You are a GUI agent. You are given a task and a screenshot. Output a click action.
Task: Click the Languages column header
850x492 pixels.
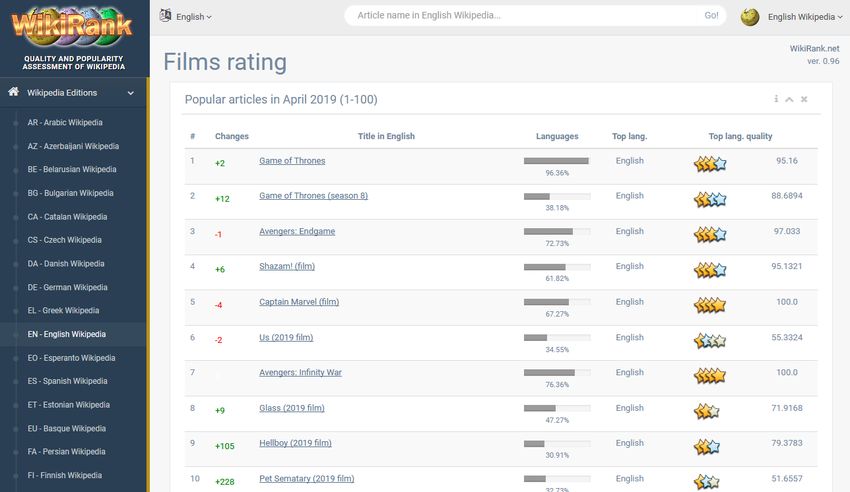557,137
